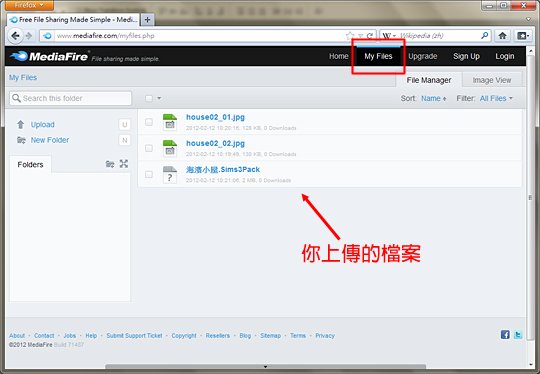
Task: Open the Twitter icon in footer
Action: coord(518,334)
